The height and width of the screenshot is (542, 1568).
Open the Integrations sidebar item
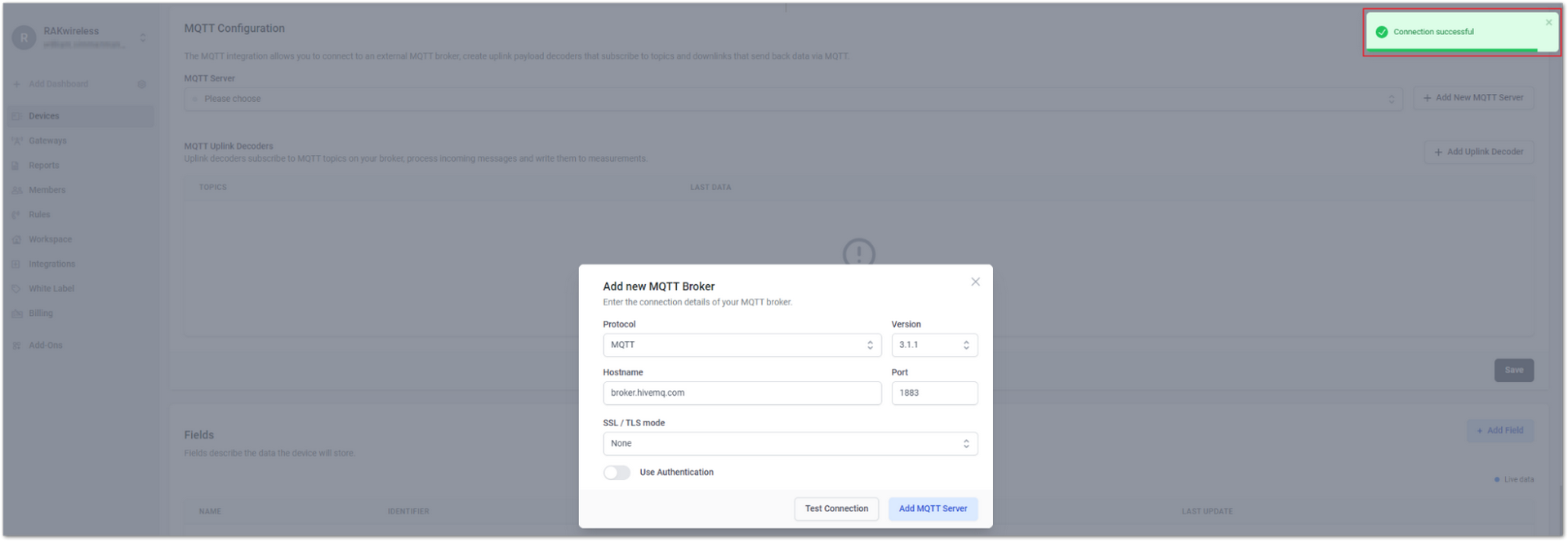point(52,264)
